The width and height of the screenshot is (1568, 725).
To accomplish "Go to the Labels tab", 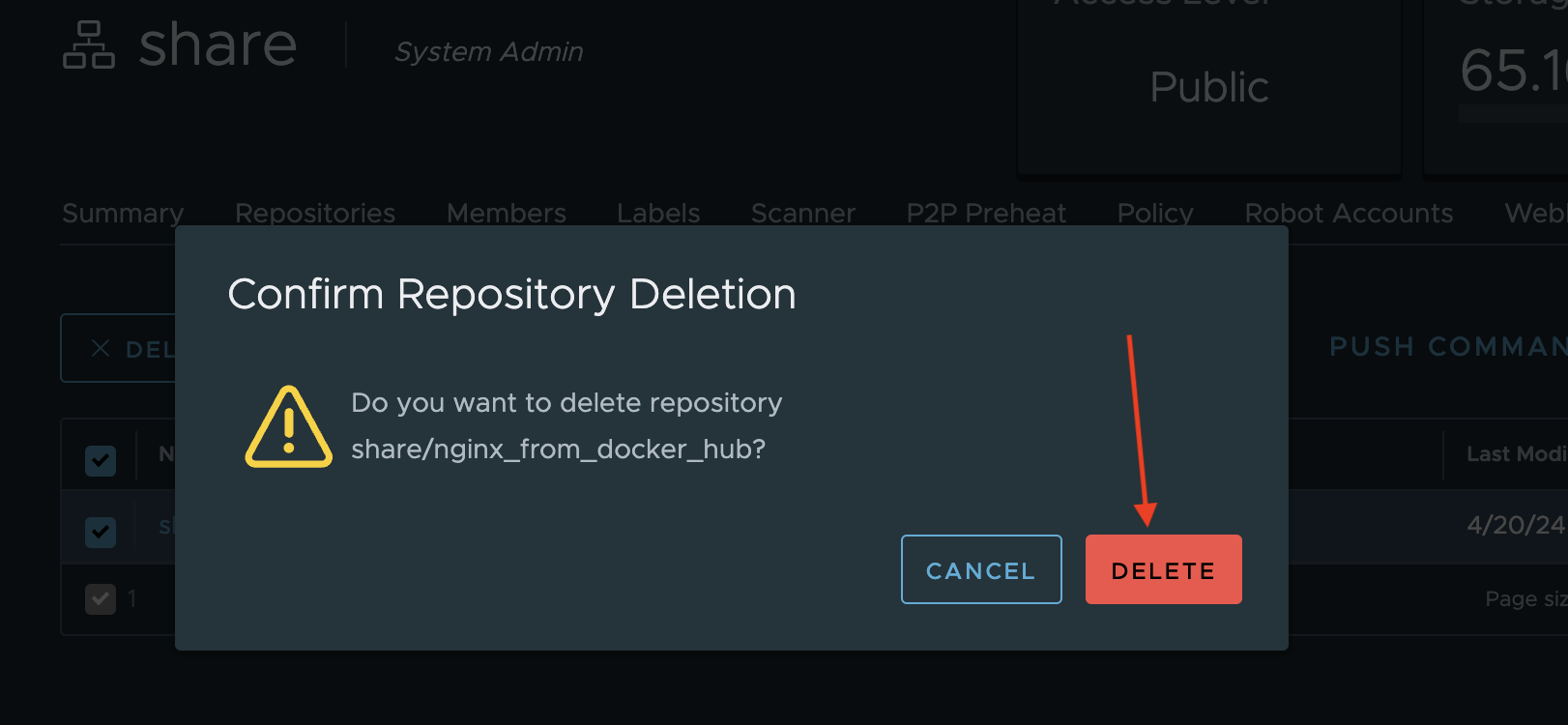I will point(658,213).
